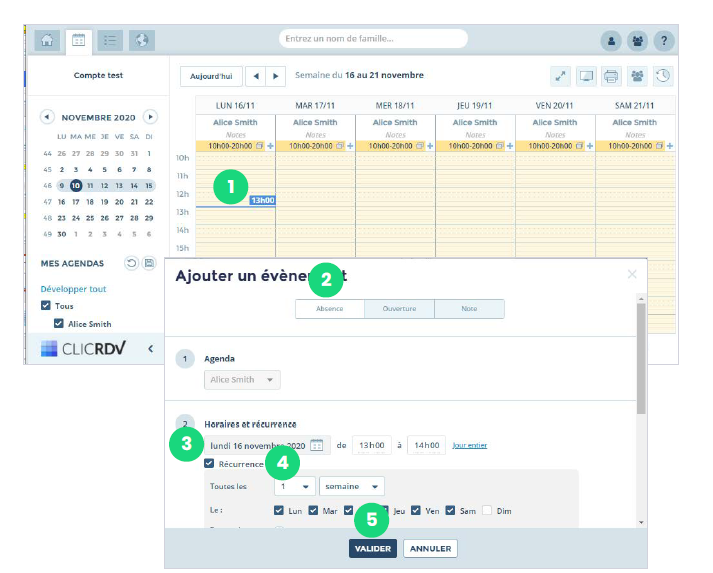Image resolution: width=713 pixels, height=573 pixels.
Task: Open date picker calendar icon in dialog
Action: (x=317, y=445)
